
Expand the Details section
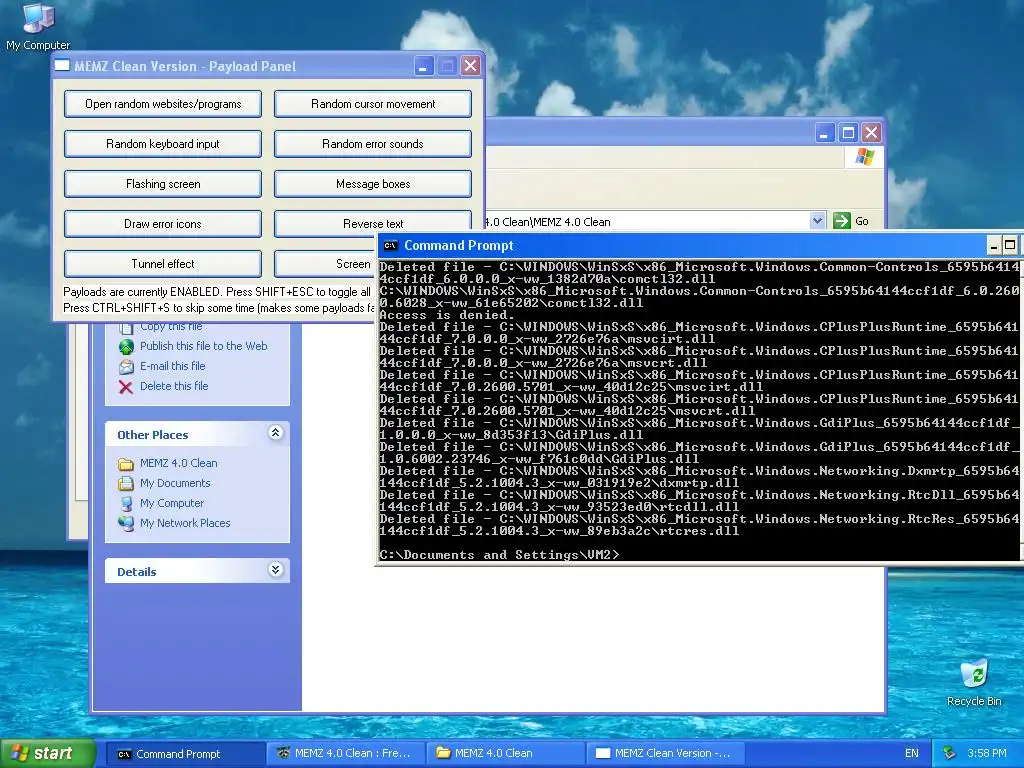click(x=276, y=570)
